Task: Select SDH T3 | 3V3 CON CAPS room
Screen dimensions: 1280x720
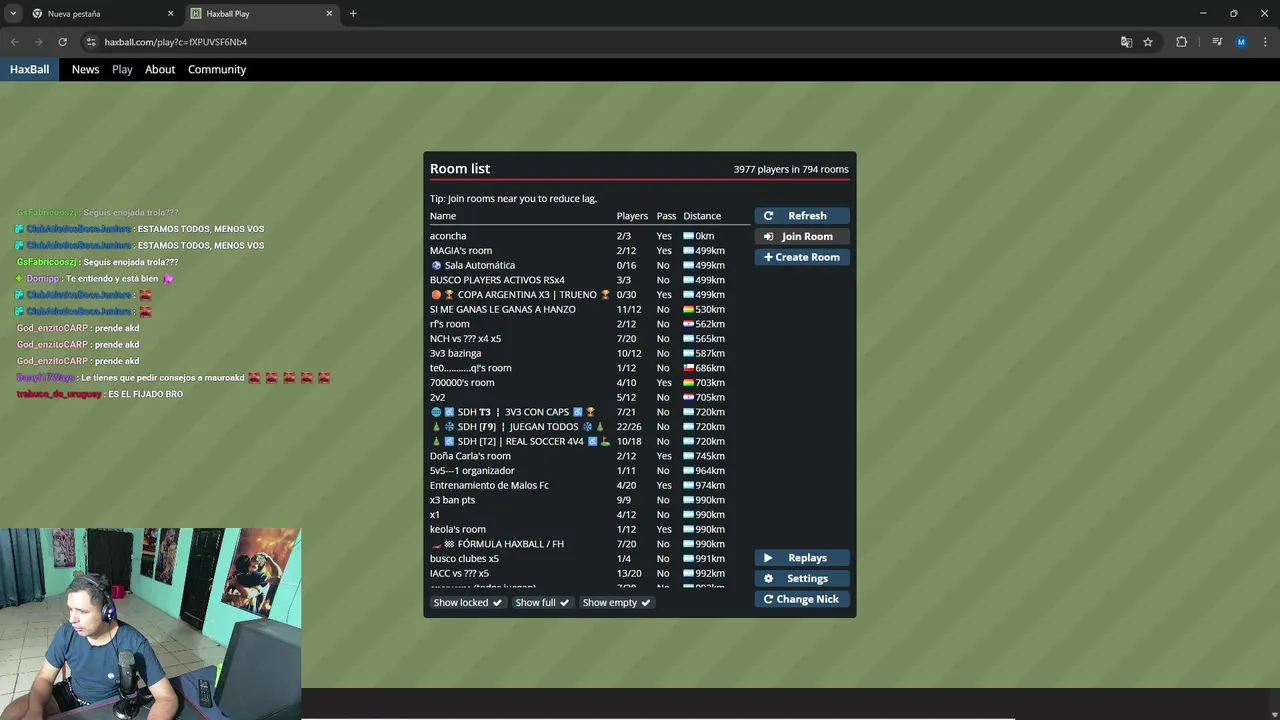Action: (x=590, y=412)
